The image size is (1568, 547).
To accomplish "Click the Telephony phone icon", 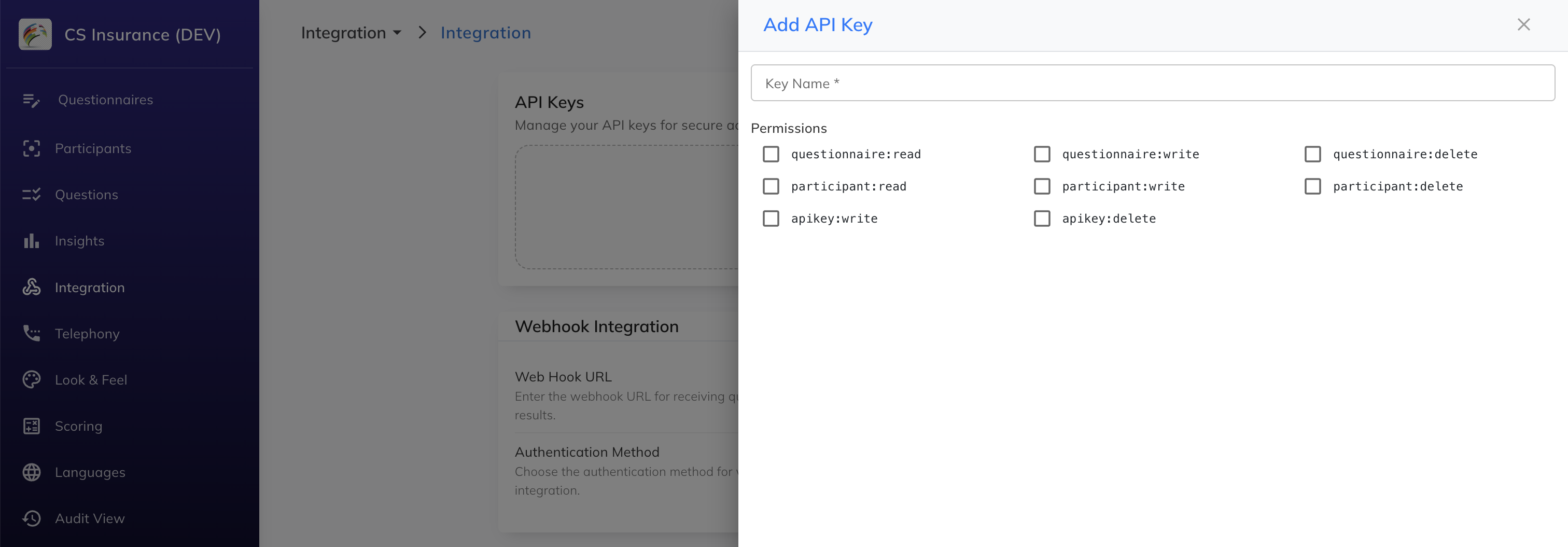I will click(x=31, y=333).
